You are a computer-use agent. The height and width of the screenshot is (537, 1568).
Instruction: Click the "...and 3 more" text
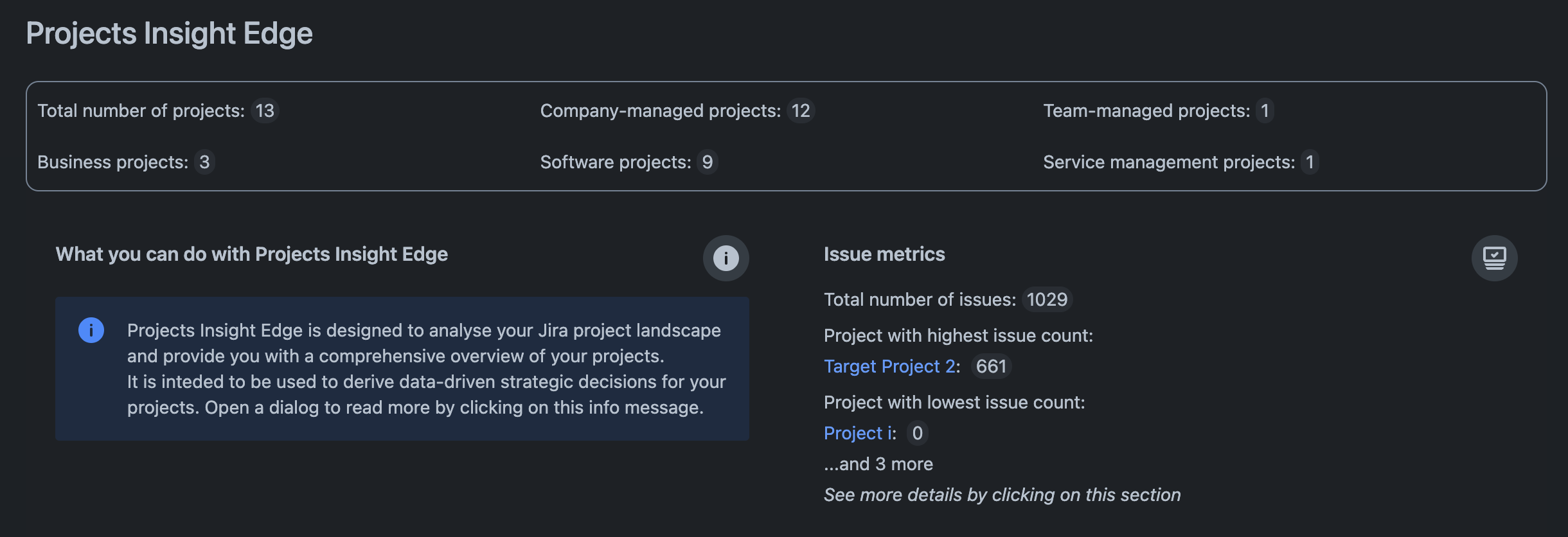coord(878,464)
